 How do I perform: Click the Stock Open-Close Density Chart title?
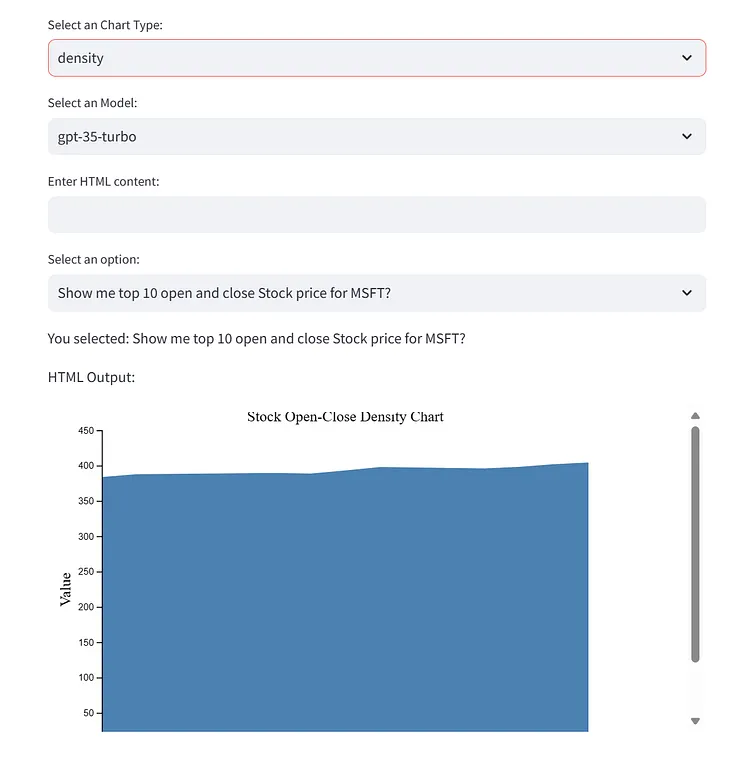[x=345, y=417]
